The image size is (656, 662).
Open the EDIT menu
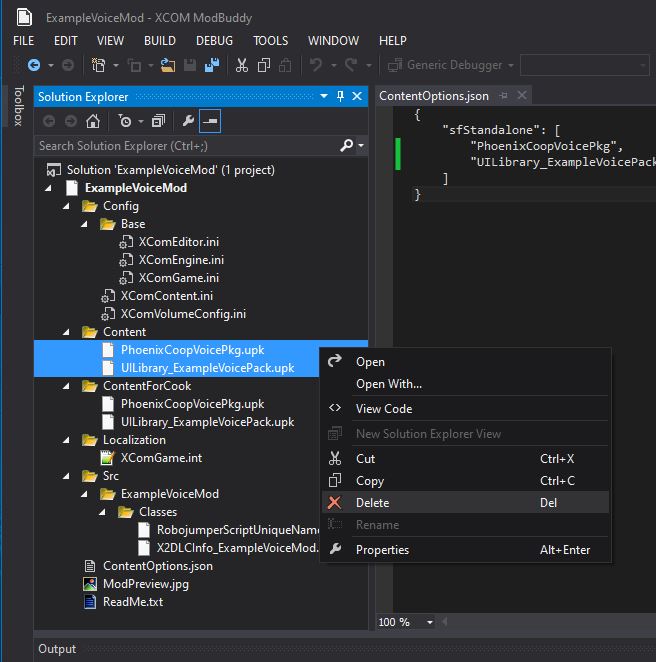tap(65, 41)
